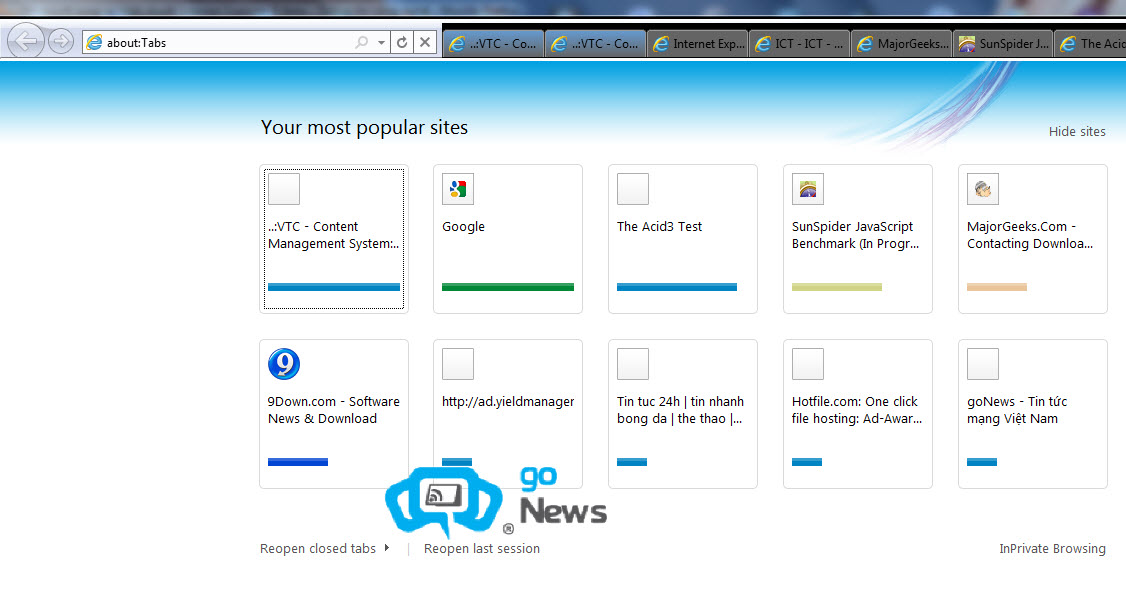Click the search magnifier in address bar
Screen dimensions: 1126x607
(x=361, y=42)
